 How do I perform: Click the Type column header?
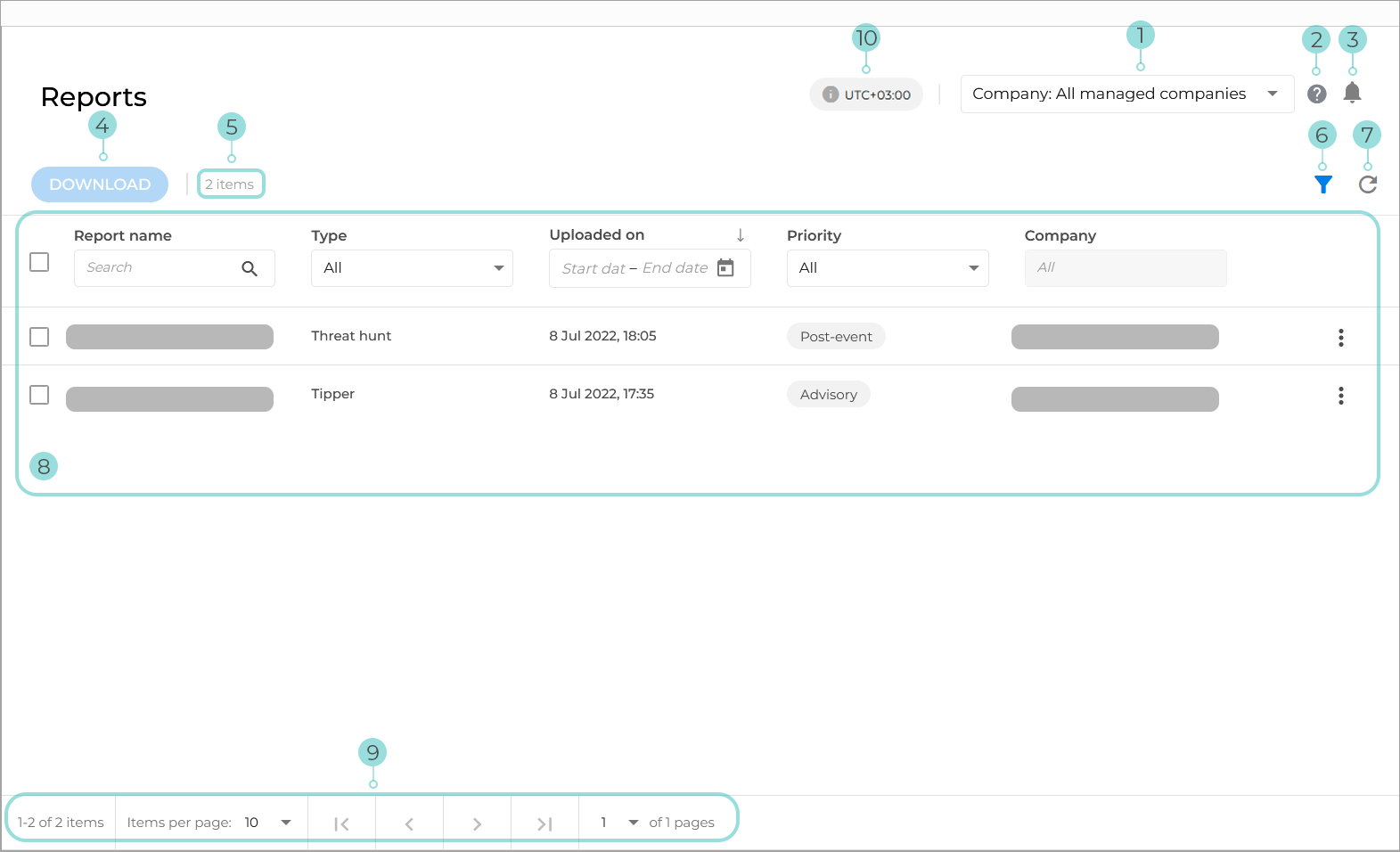[x=329, y=236]
